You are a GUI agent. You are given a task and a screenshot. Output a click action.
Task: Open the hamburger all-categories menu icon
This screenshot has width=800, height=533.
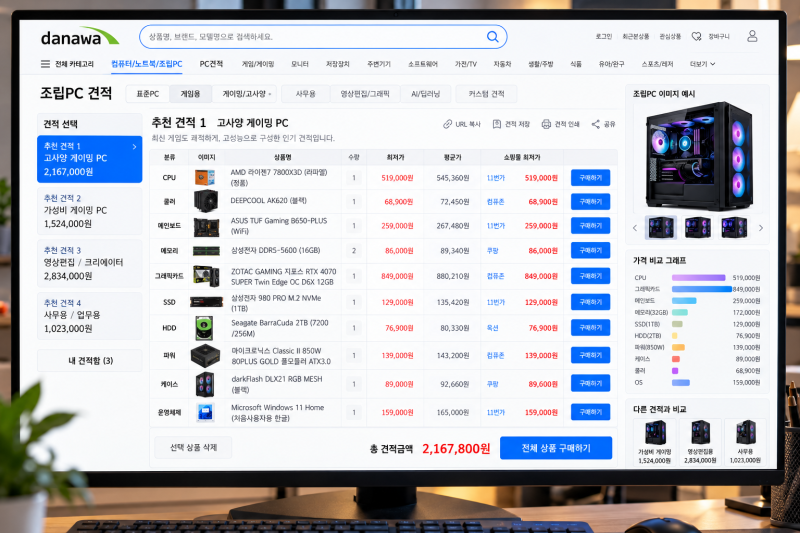tap(45, 64)
